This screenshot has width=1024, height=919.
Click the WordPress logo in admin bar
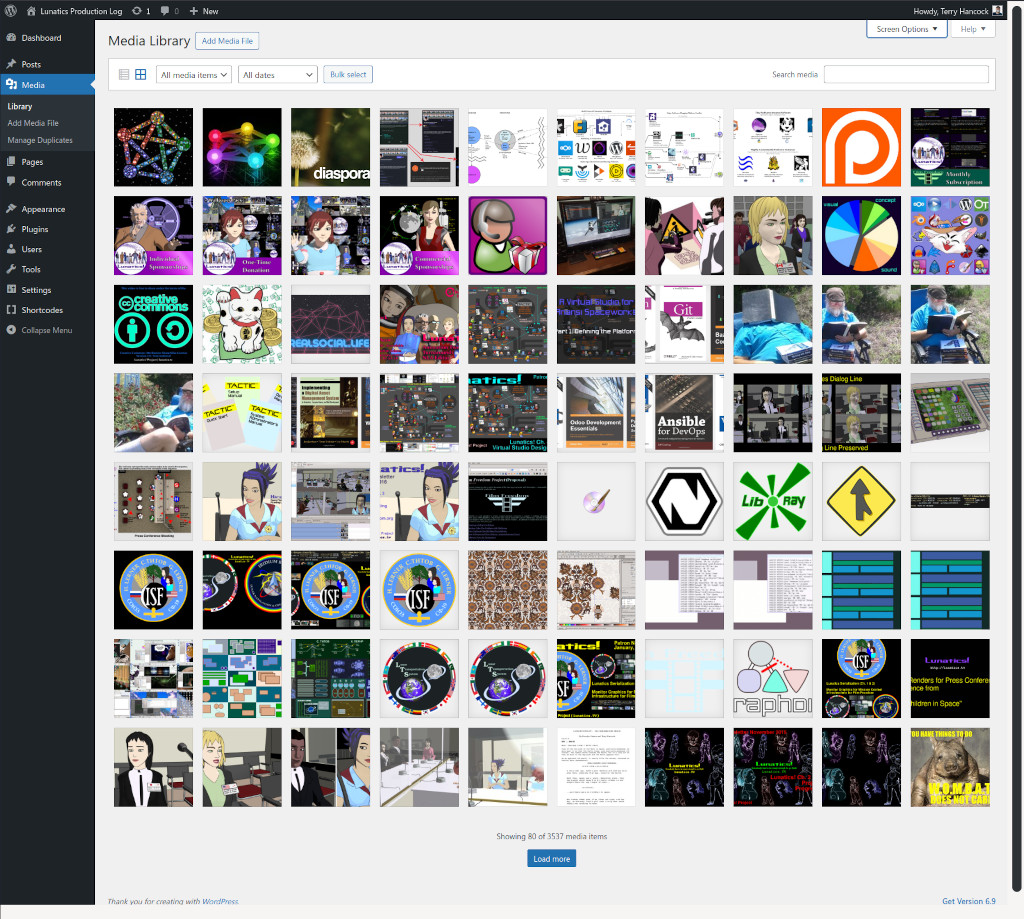11,11
